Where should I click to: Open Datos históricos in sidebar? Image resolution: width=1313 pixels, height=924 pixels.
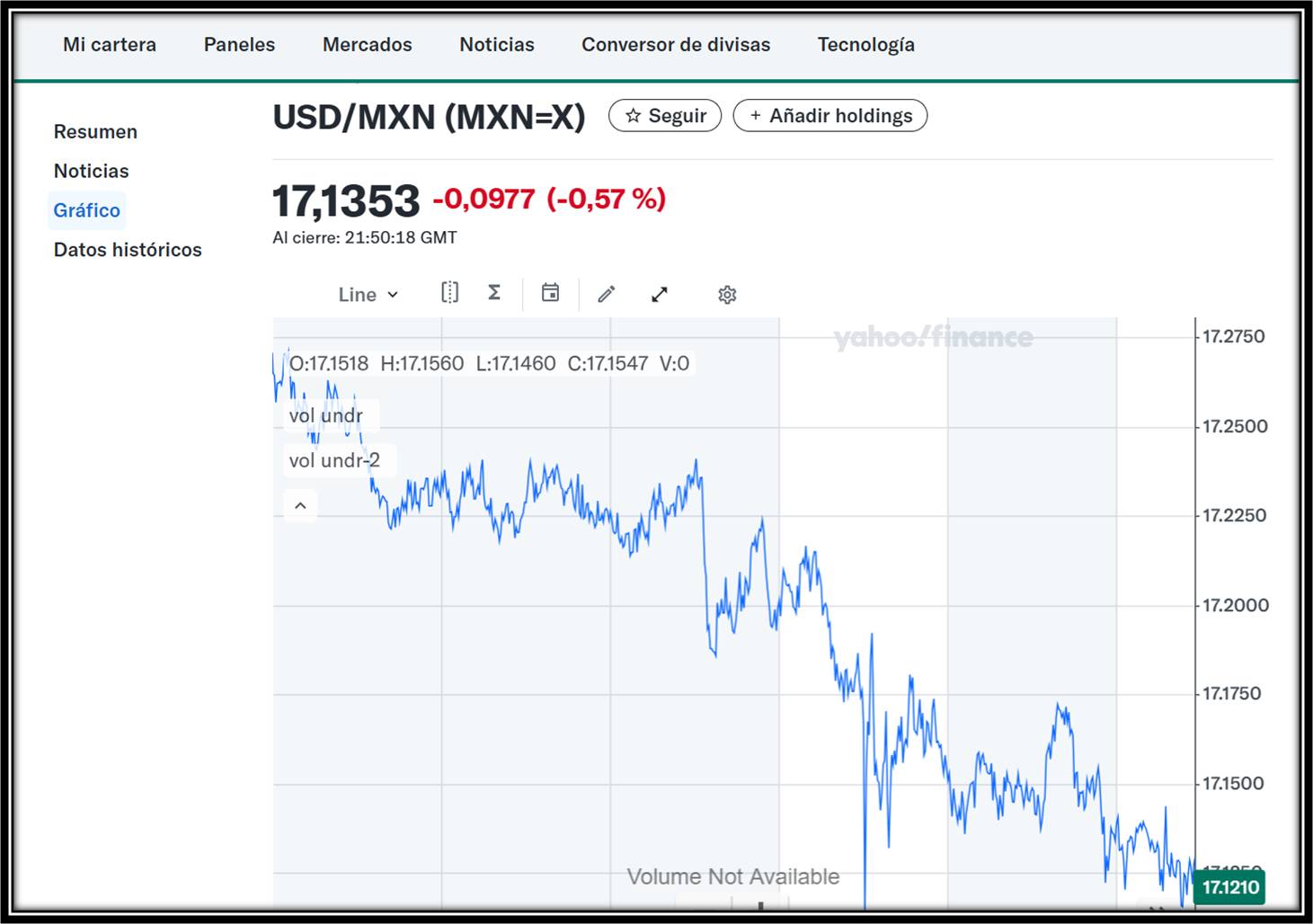tap(128, 250)
